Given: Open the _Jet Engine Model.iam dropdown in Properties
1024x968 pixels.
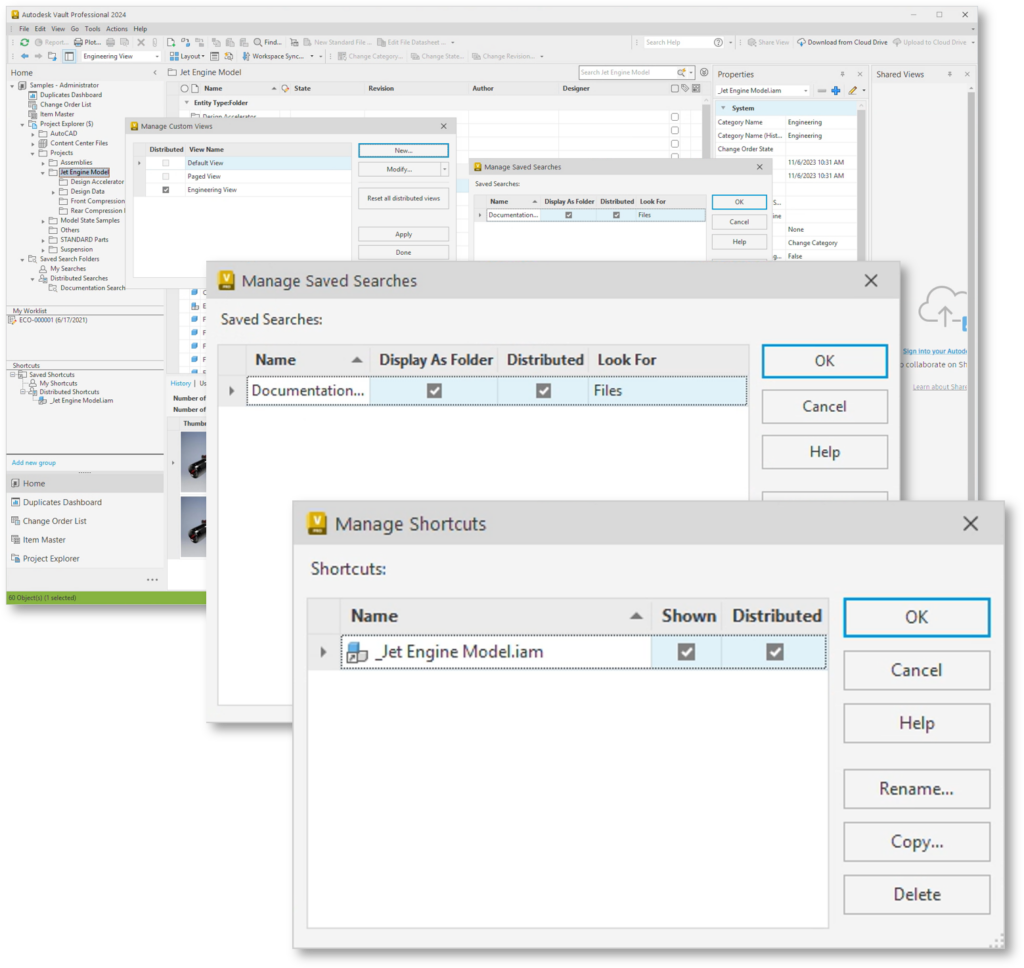Looking at the screenshot, I should [x=806, y=91].
